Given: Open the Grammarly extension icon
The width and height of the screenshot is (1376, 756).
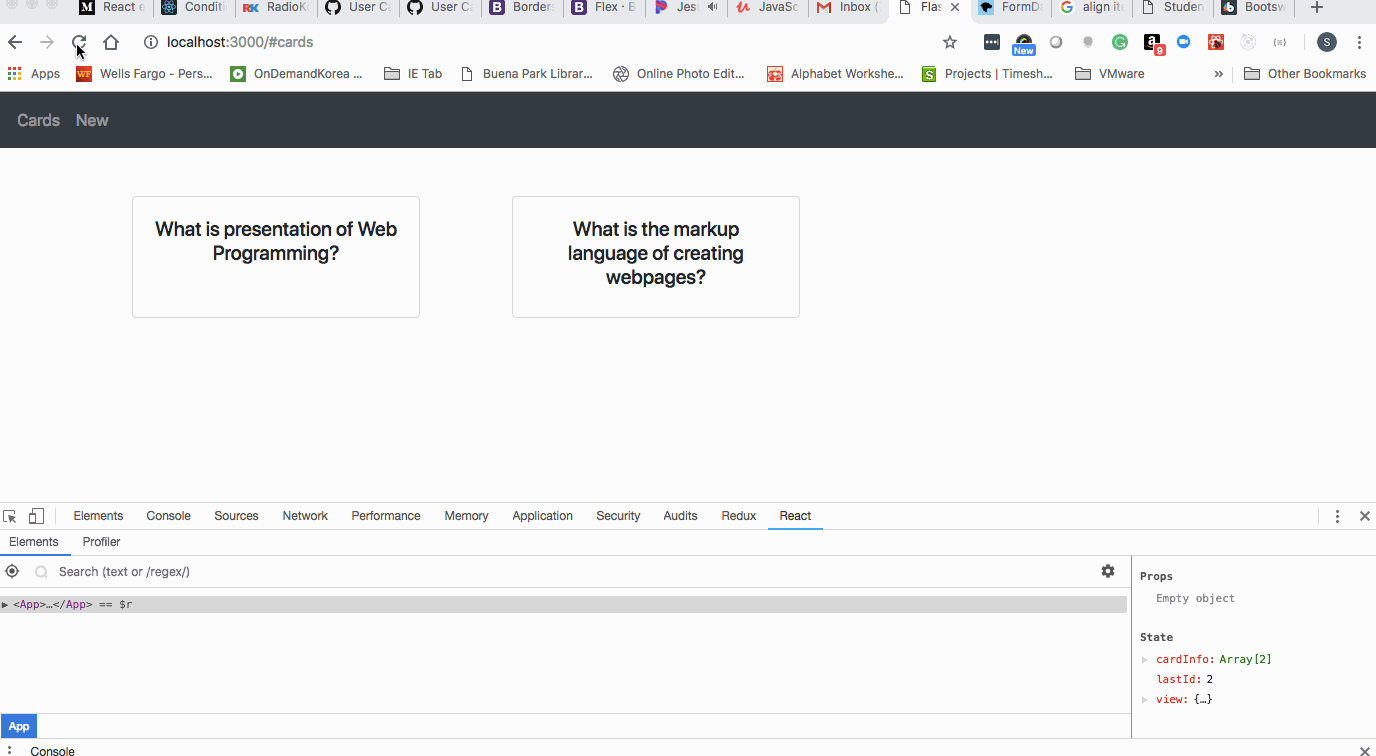Looking at the screenshot, I should (x=1120, y=42).
